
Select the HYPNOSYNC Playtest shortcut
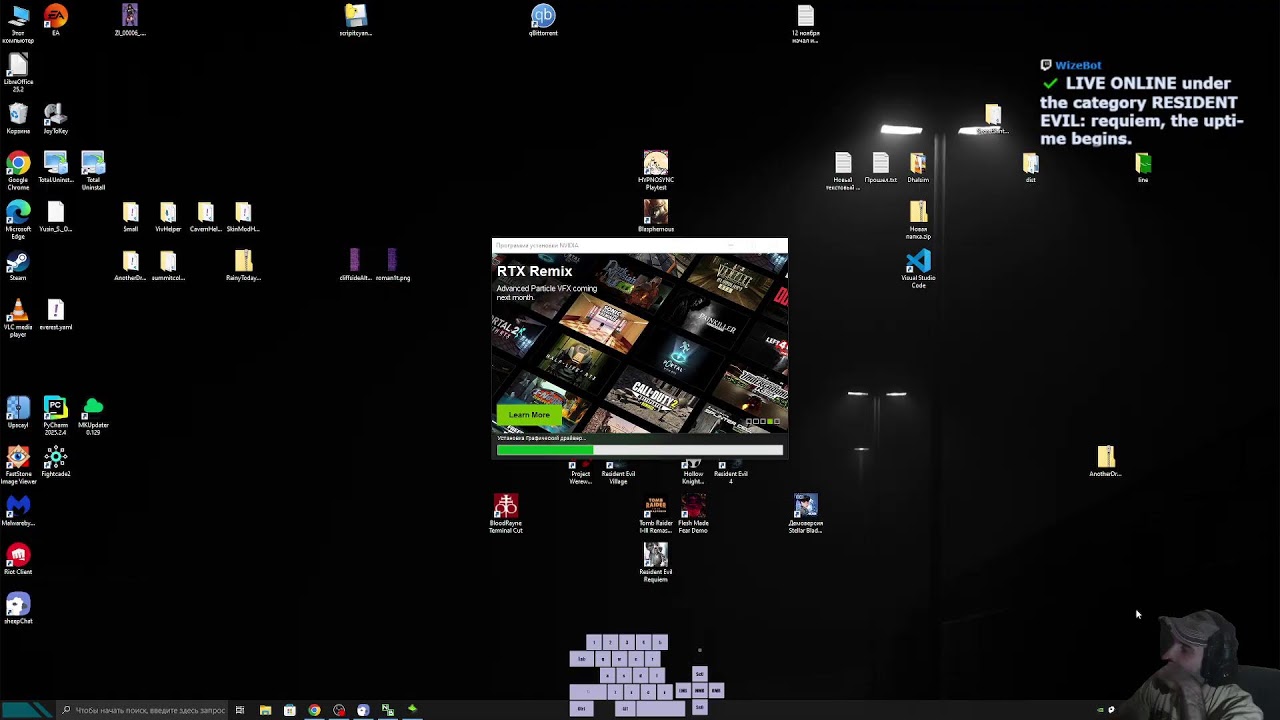point(656,171)
